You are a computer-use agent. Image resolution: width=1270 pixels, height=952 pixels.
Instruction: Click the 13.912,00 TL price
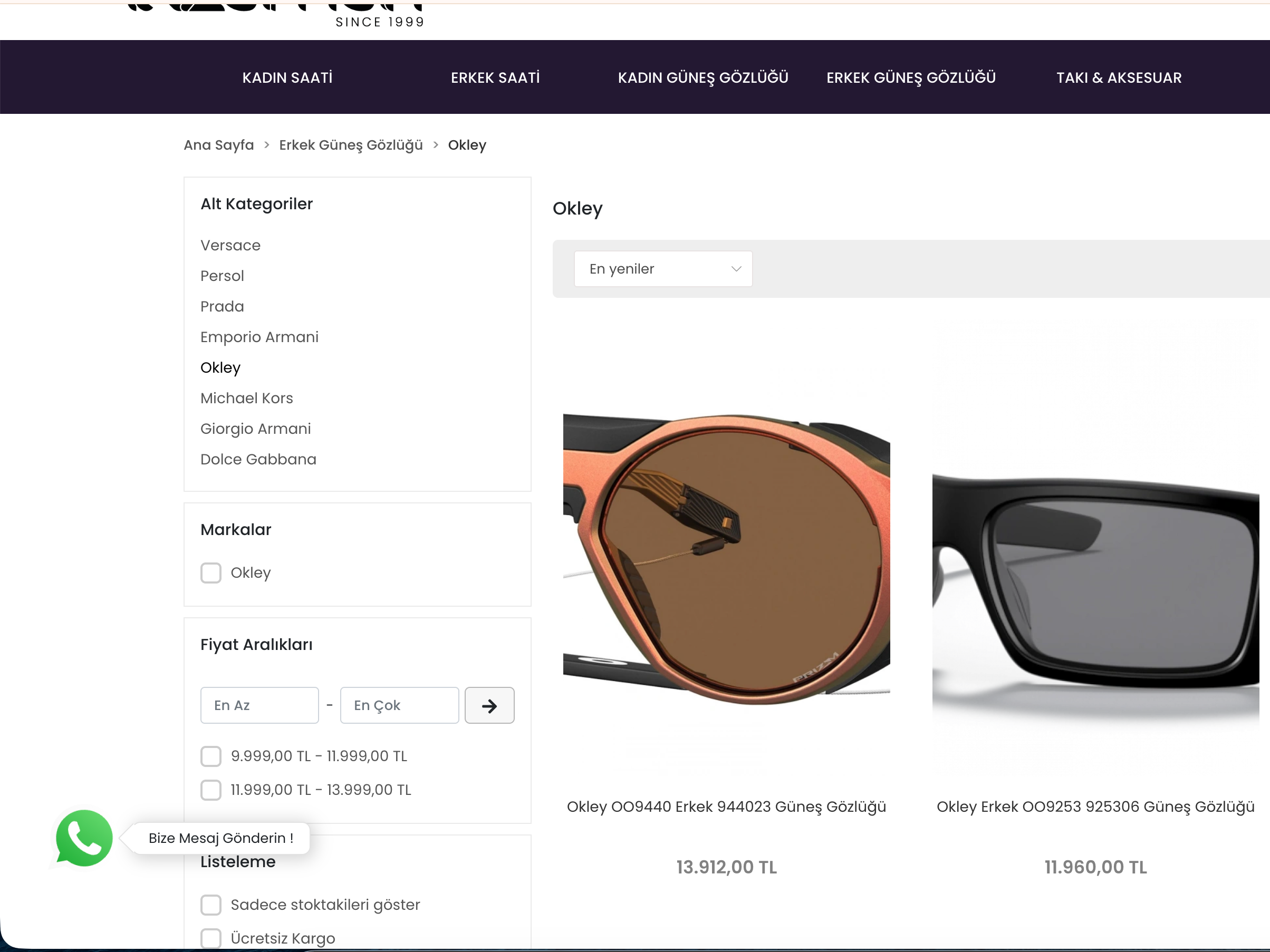726,867
